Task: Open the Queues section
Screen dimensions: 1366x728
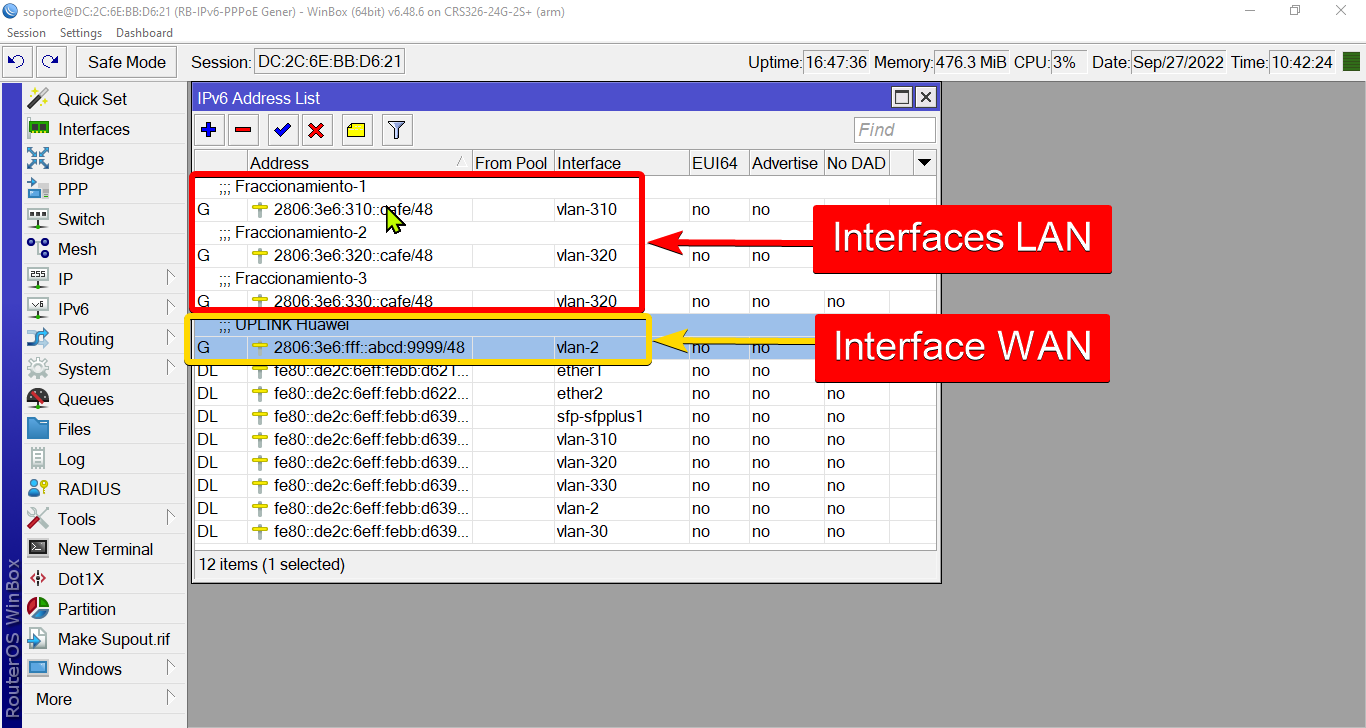Action: [x=85, y=399]
